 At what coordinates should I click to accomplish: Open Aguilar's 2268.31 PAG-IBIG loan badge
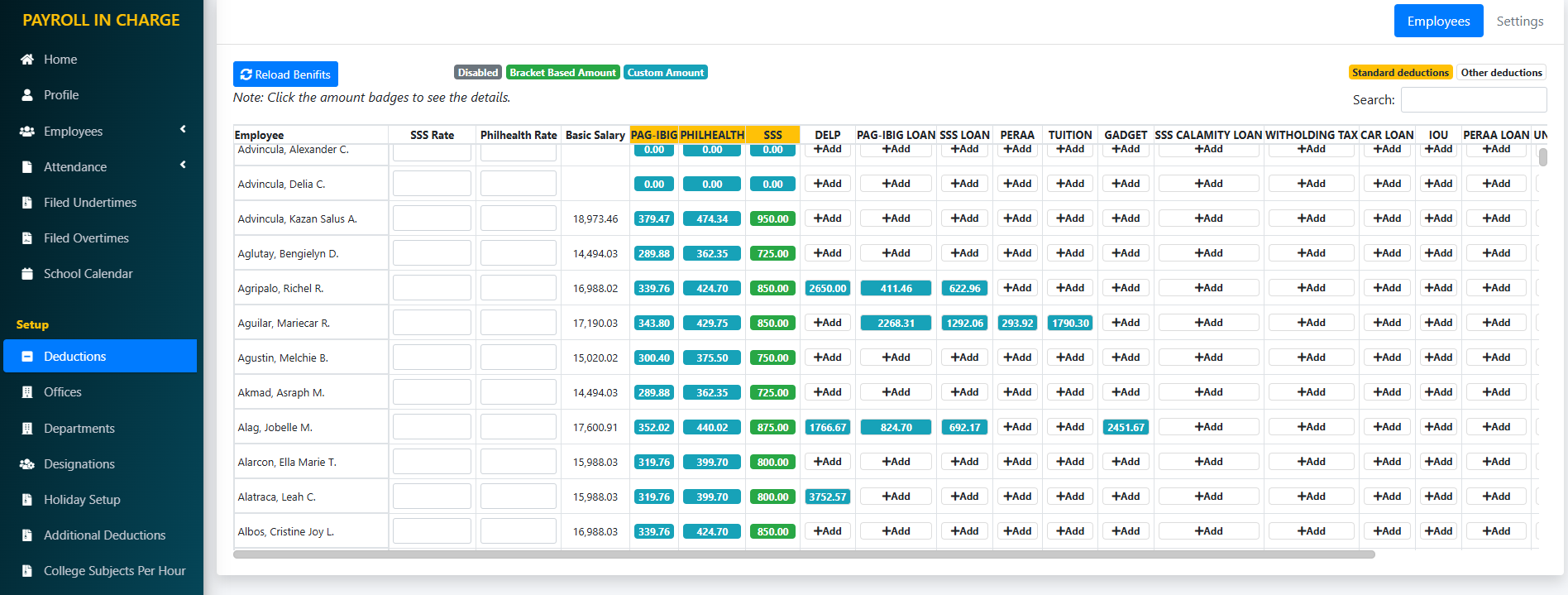click(x=896, y=324)
